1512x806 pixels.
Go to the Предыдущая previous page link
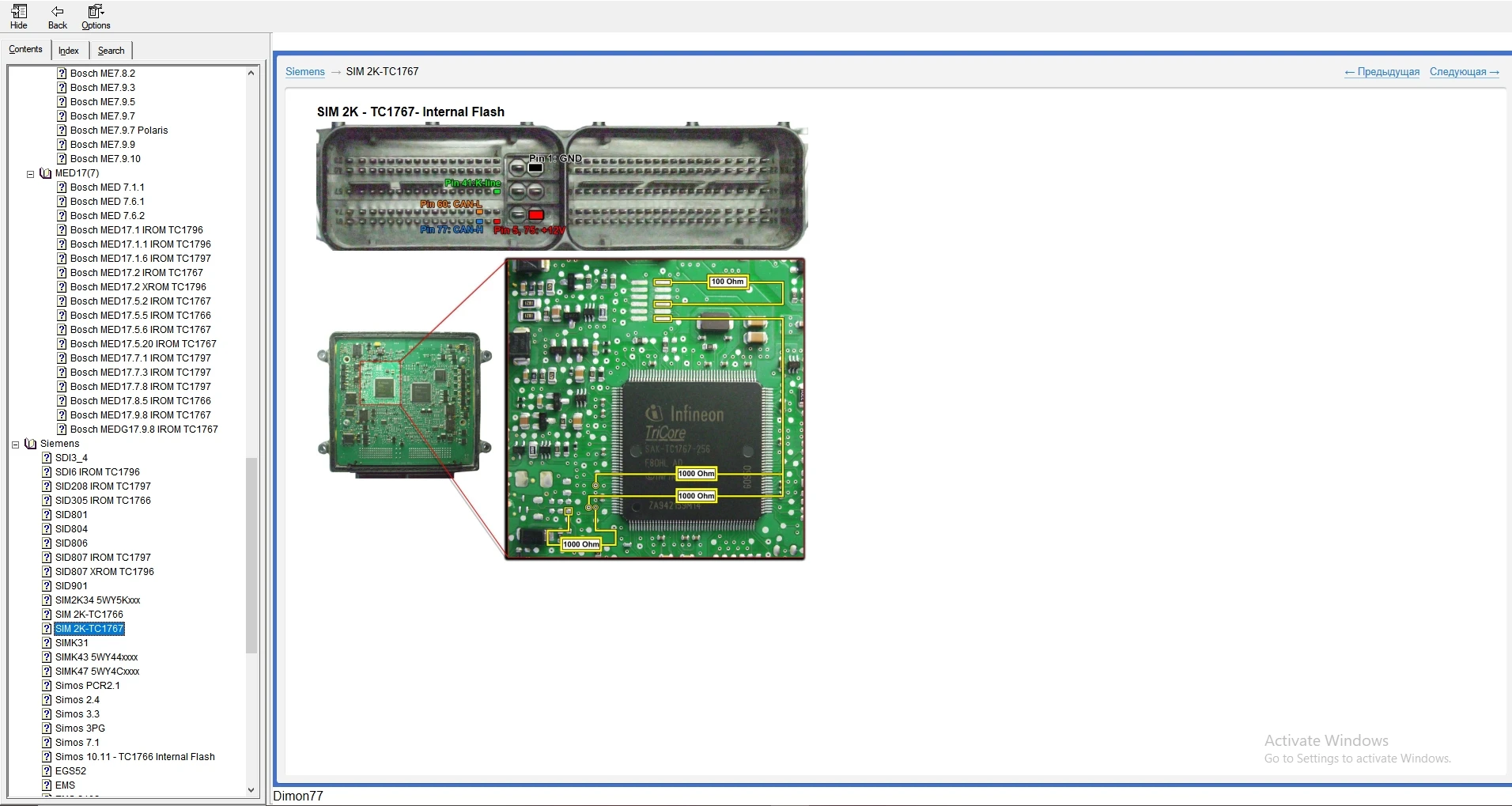point(1382,72)
